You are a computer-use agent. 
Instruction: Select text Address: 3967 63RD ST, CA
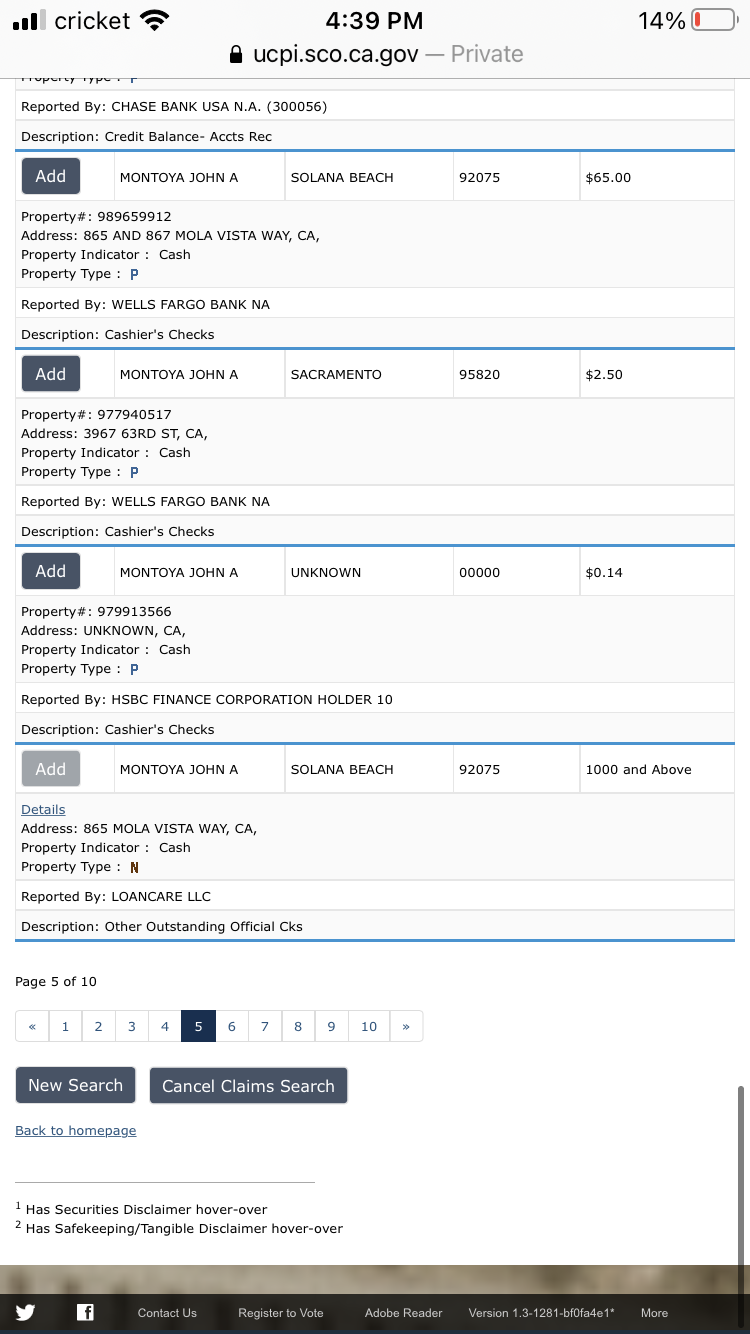(114, 434)
